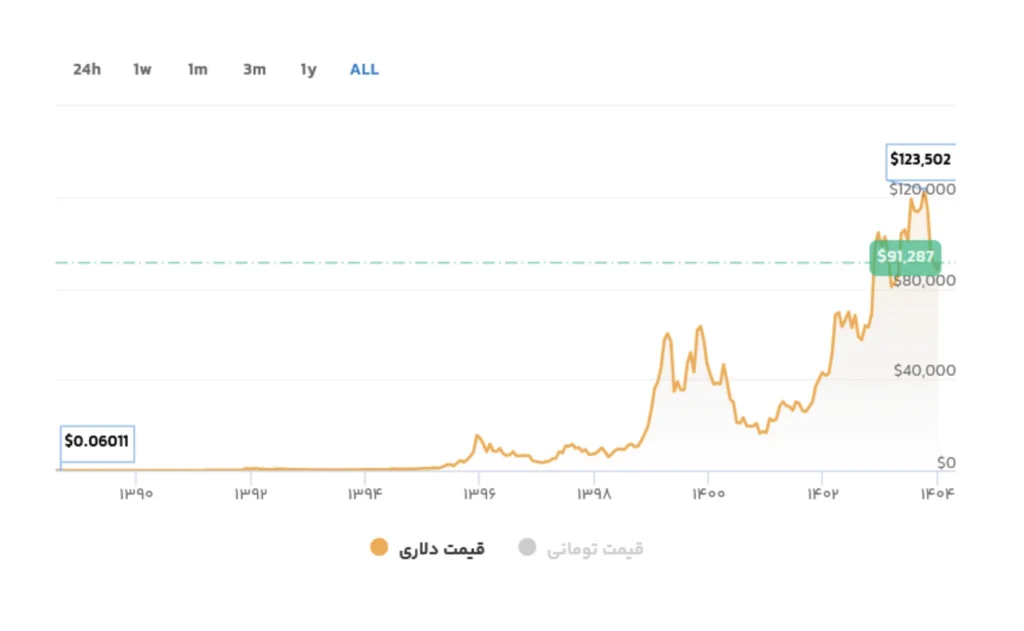Click the ۱۳۹۶ year axis label
The height and width of the screenshot is (631, 1024).
[479, 492]
